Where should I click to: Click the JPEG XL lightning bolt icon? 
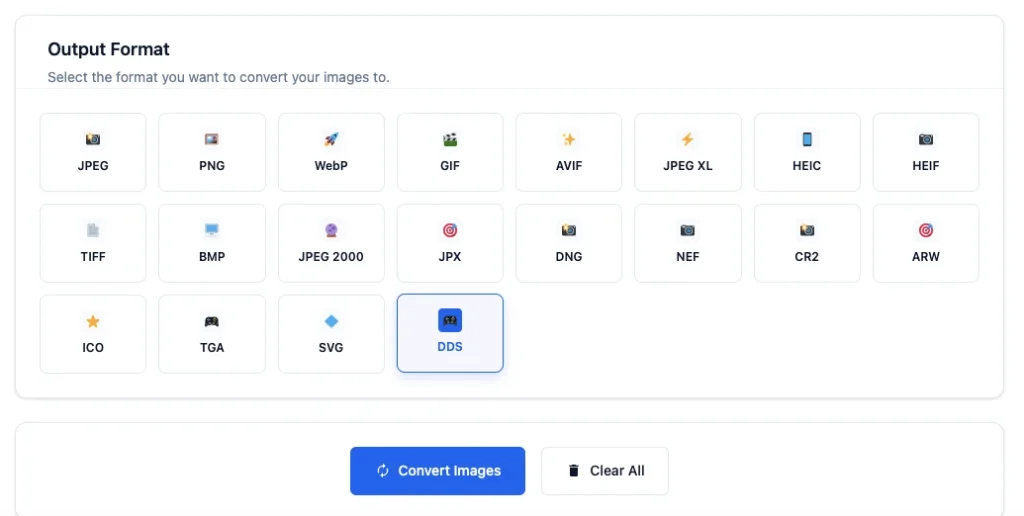coord(687,140)
